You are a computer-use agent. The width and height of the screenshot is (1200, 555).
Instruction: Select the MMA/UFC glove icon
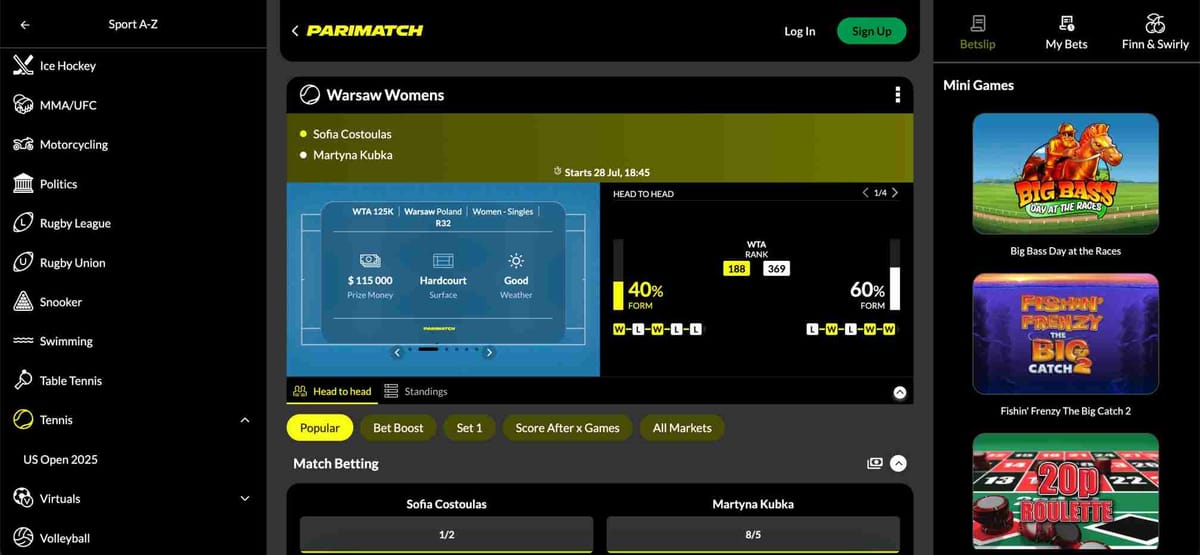(23, 105)
